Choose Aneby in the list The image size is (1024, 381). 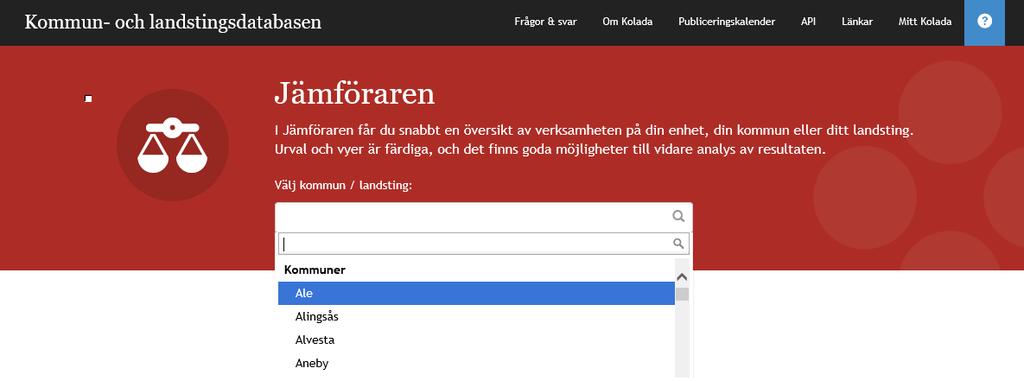tap(476, 364)
